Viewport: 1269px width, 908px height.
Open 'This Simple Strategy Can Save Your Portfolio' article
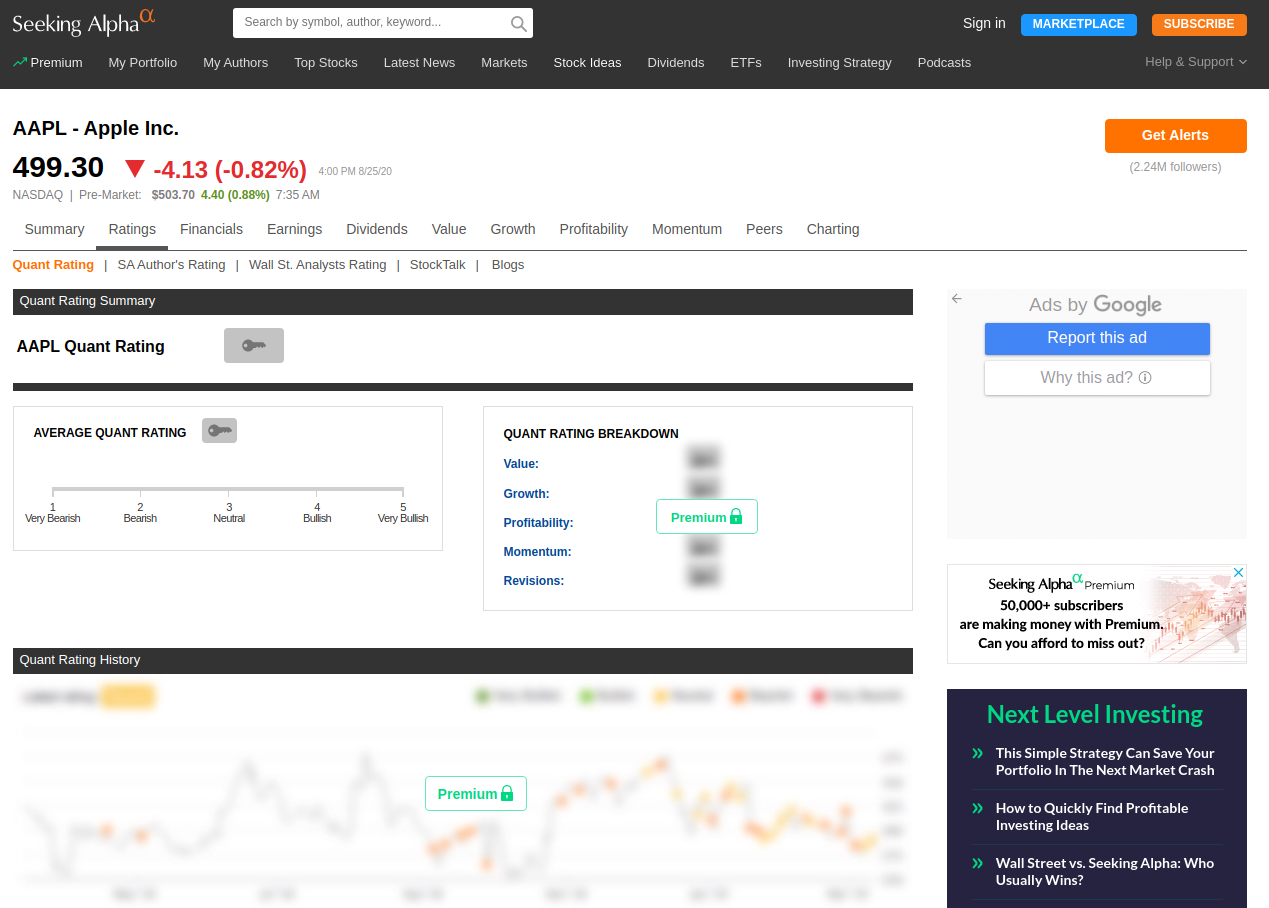(1105, 761)
